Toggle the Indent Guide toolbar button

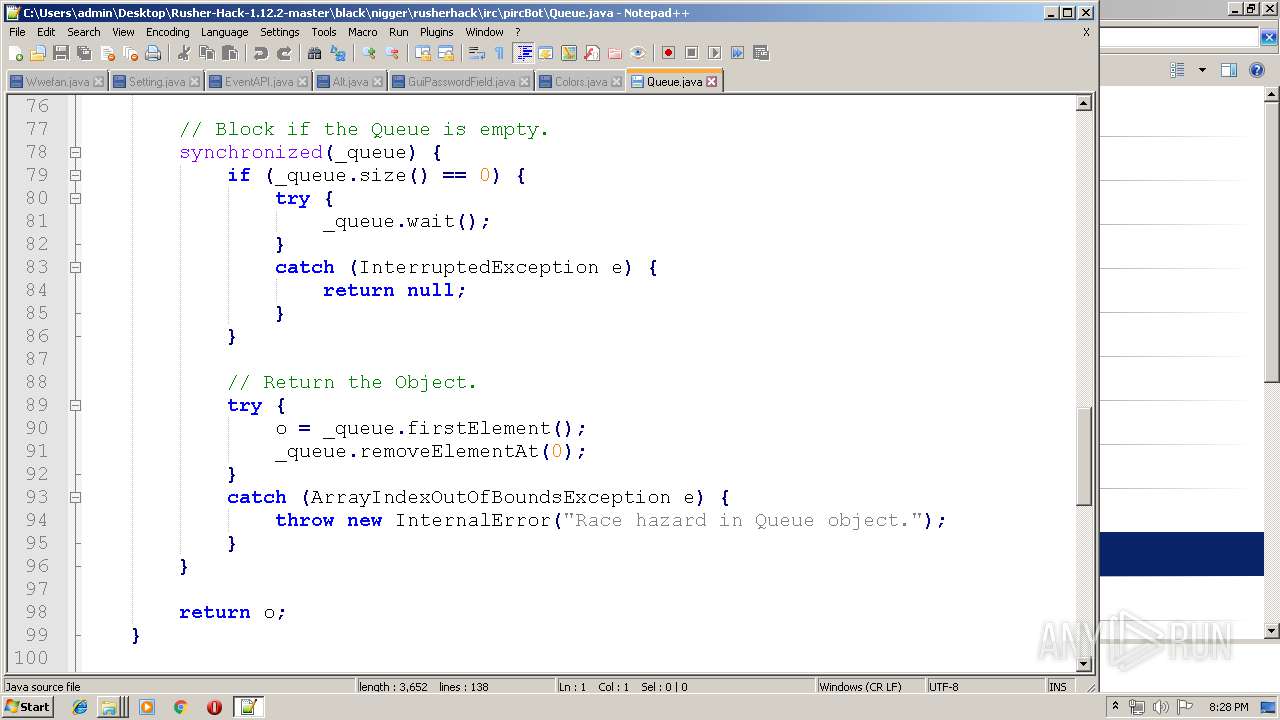click(523, 53)
